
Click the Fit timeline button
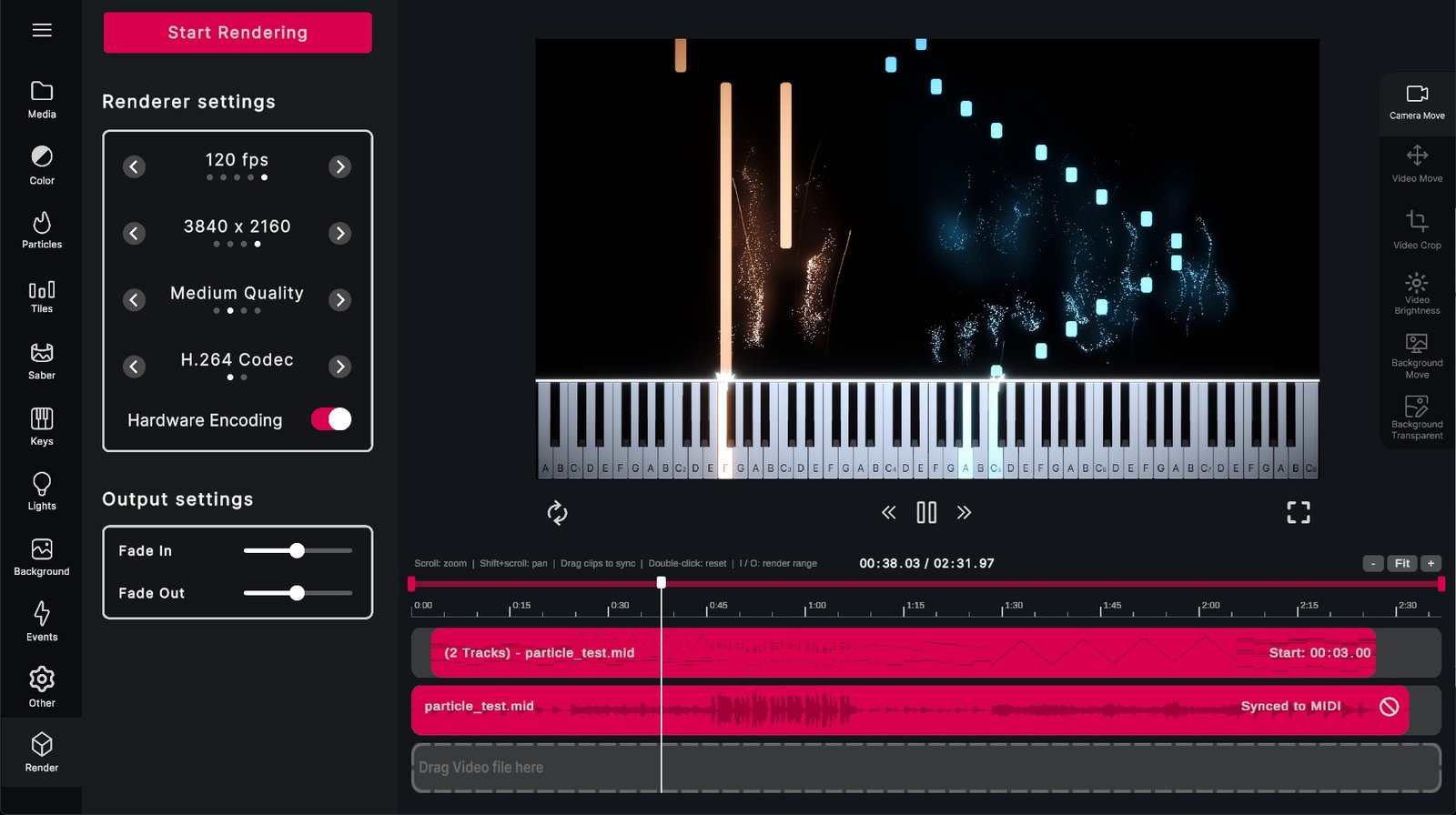[1402, 564]
